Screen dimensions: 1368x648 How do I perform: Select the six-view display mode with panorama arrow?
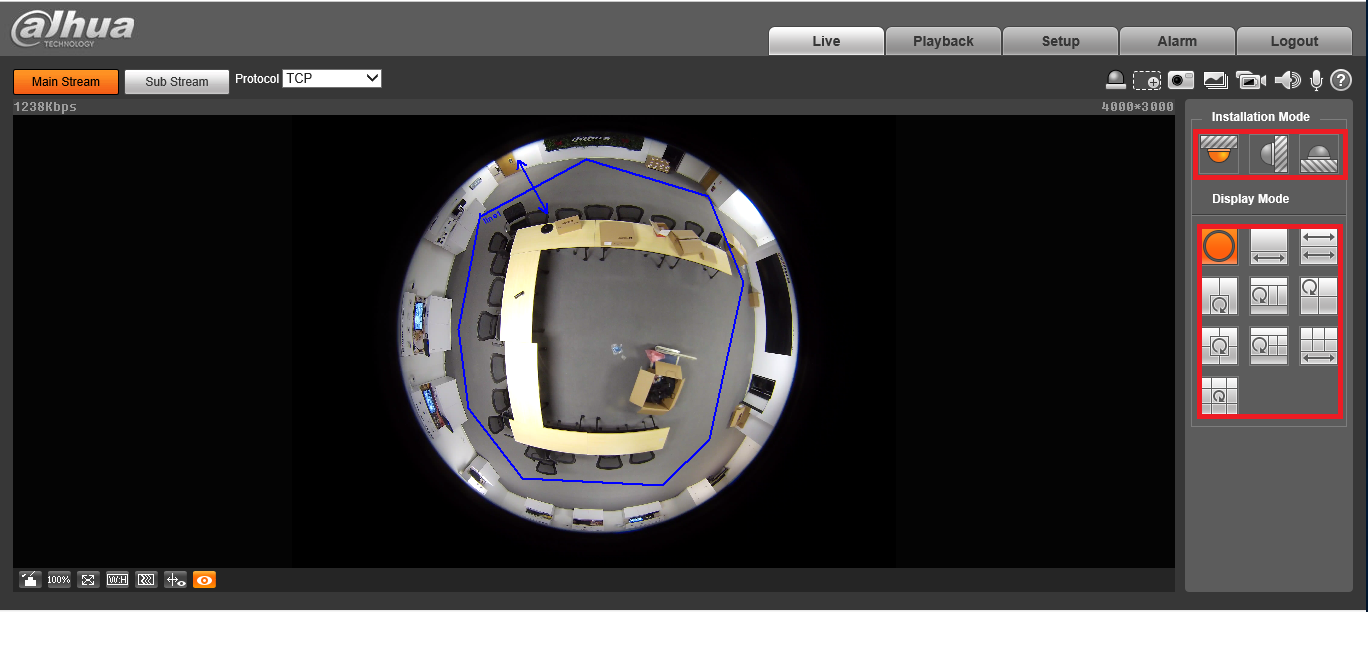[x=1319, y=346]
